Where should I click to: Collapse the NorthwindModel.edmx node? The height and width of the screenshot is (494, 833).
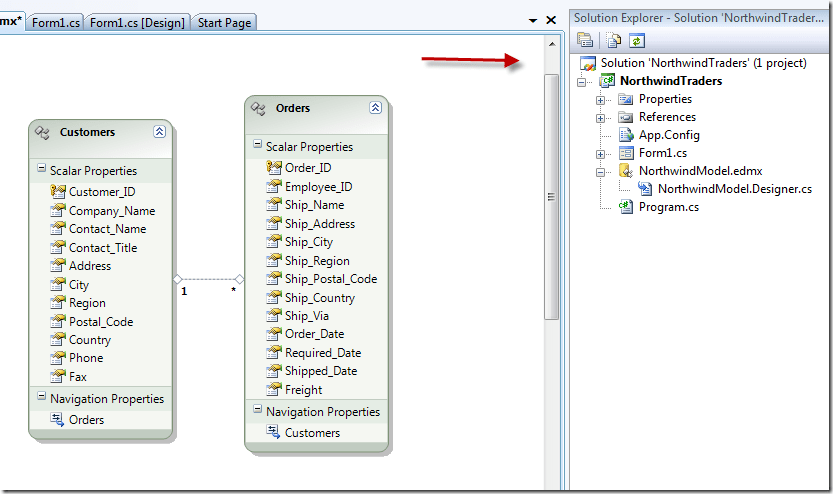600,171
